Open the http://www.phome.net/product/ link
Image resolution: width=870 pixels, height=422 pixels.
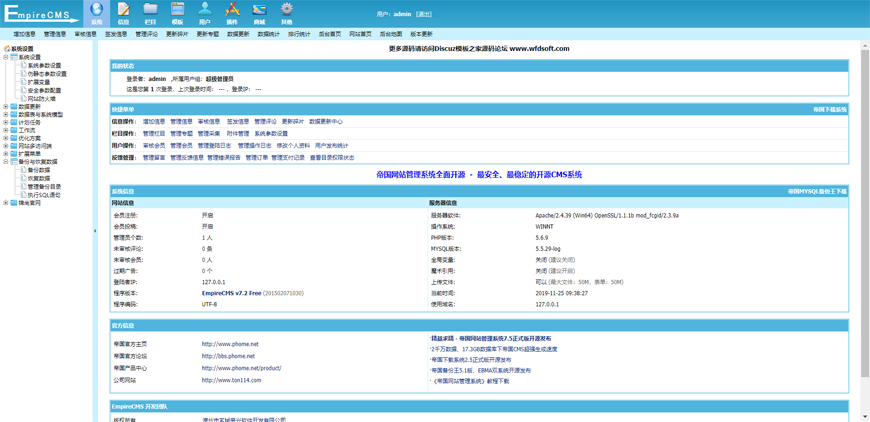coord(241,368)
